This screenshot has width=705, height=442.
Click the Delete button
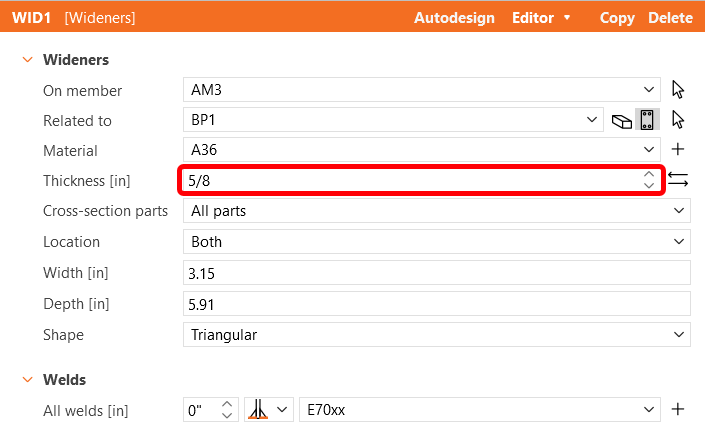pos(670,17)
